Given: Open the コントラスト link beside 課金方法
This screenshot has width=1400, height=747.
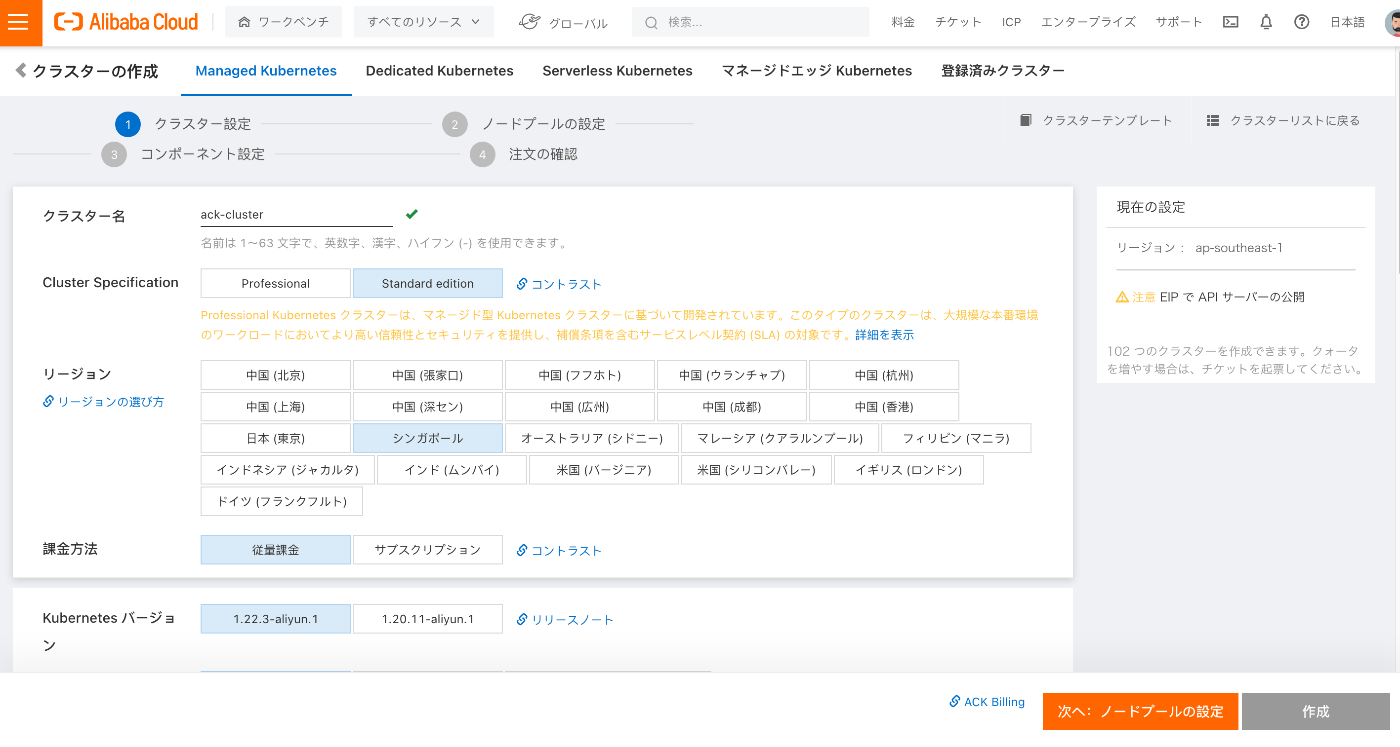Looking at the screenshot, I should click(560, 551).
